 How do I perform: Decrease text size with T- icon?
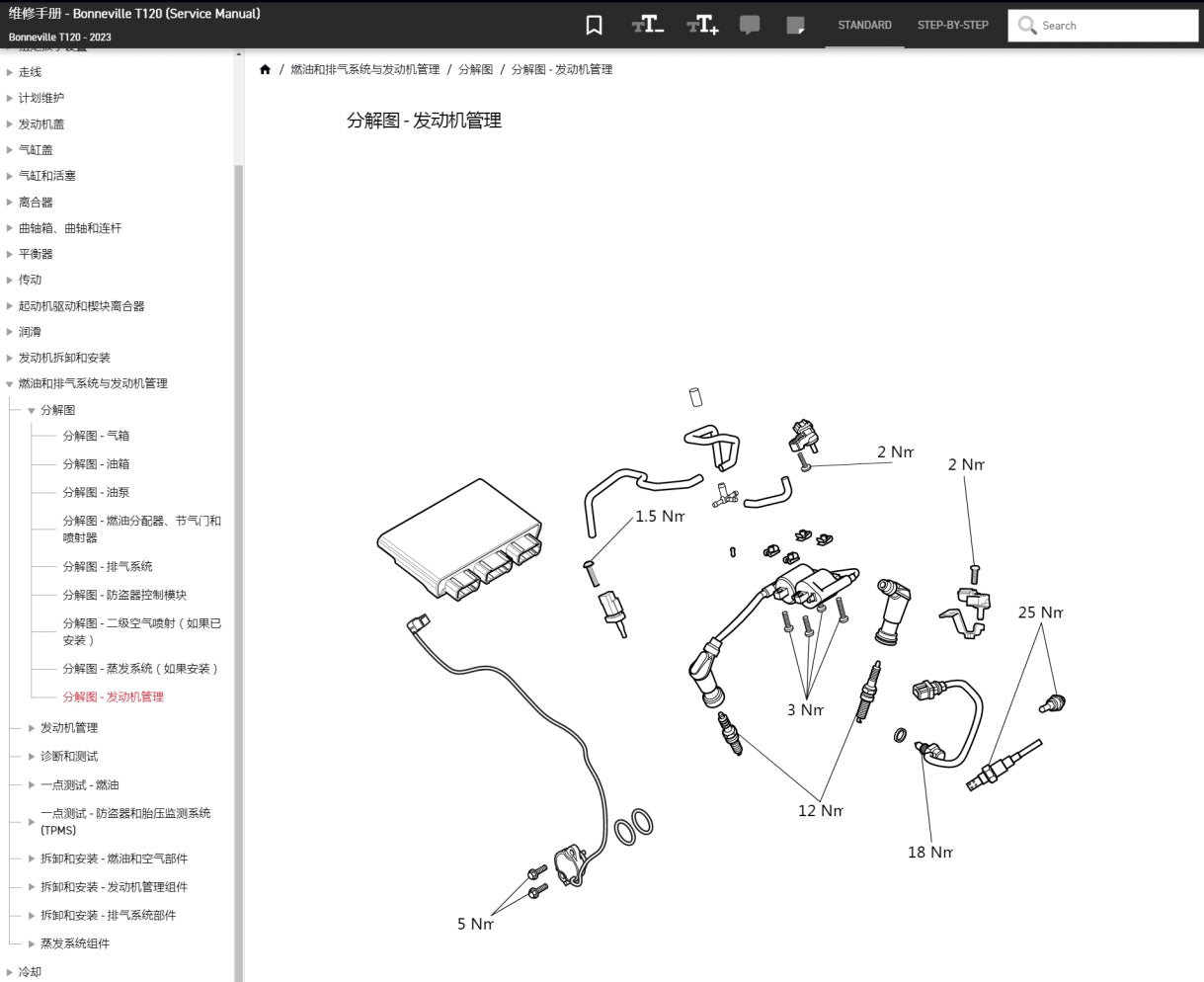[x=648, y=26]
